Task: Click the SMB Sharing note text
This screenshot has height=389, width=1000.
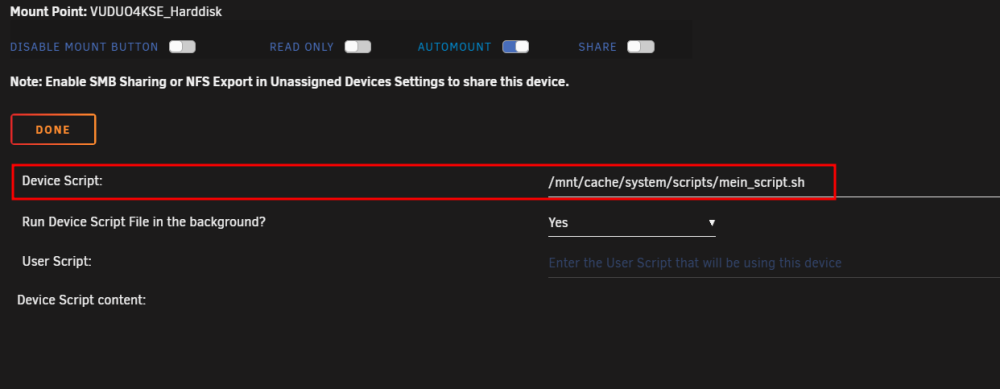Action: coord(290,82)
